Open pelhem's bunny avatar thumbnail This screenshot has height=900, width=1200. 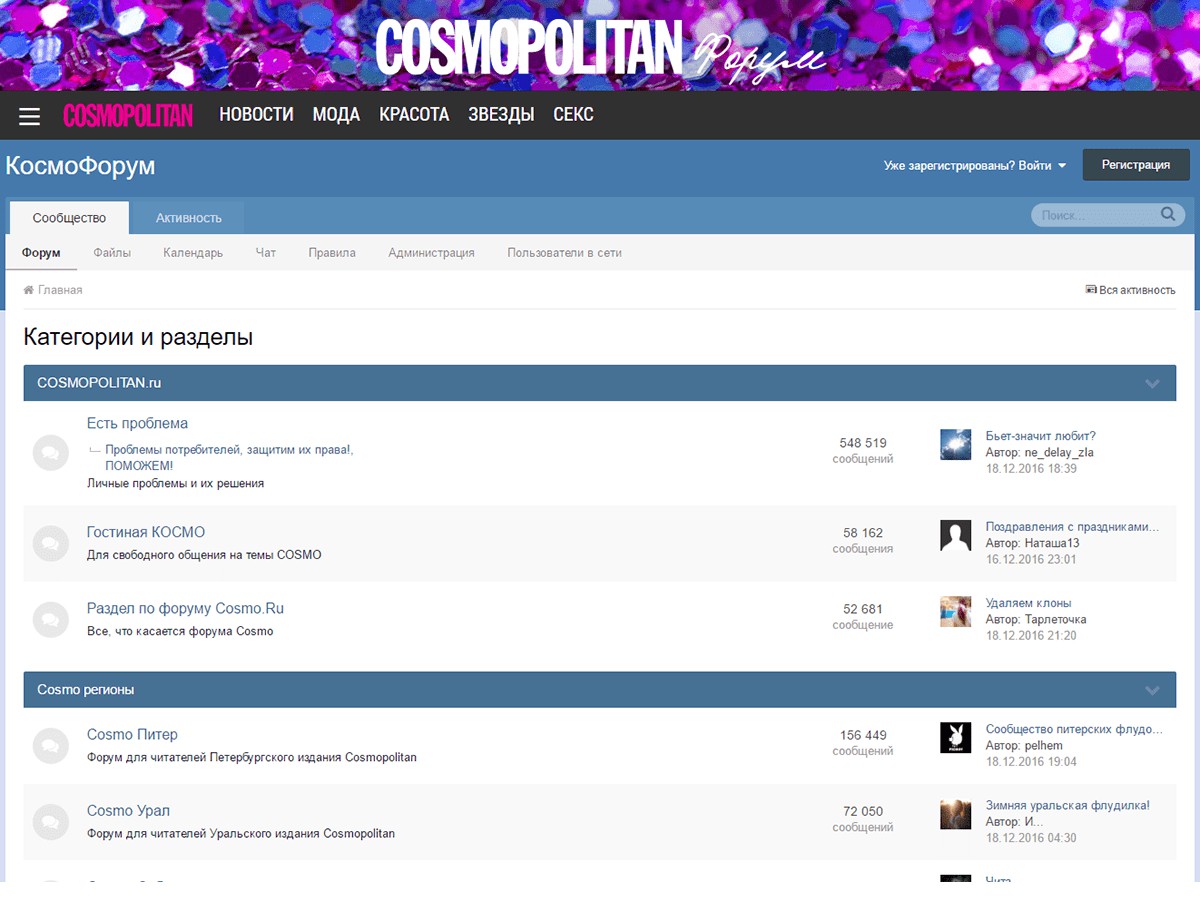point(956,737)
